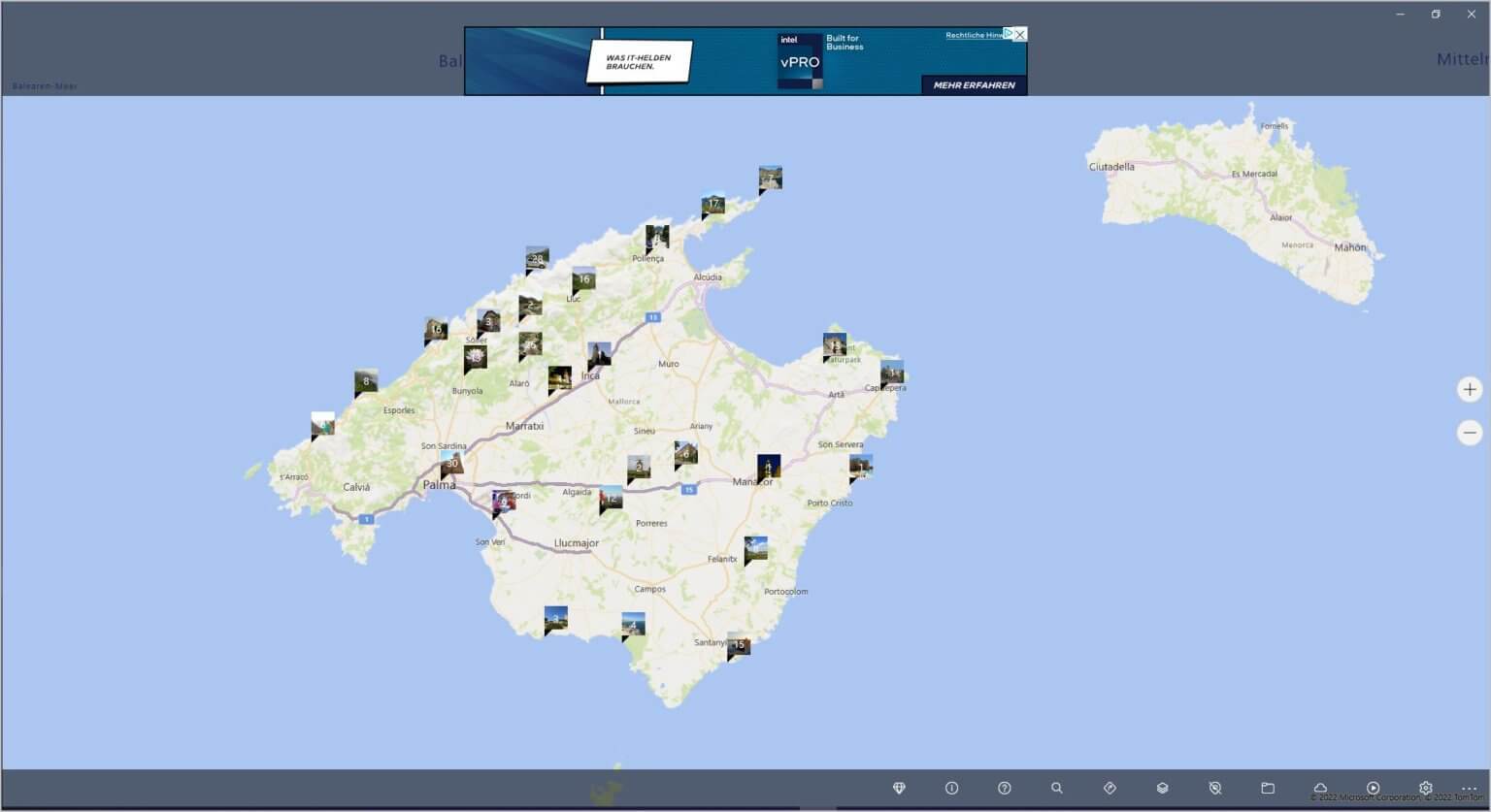Viewport: 1491px width, 812px height.
Task: Open the photo cluster labeled 28
Action: [537, 259]
